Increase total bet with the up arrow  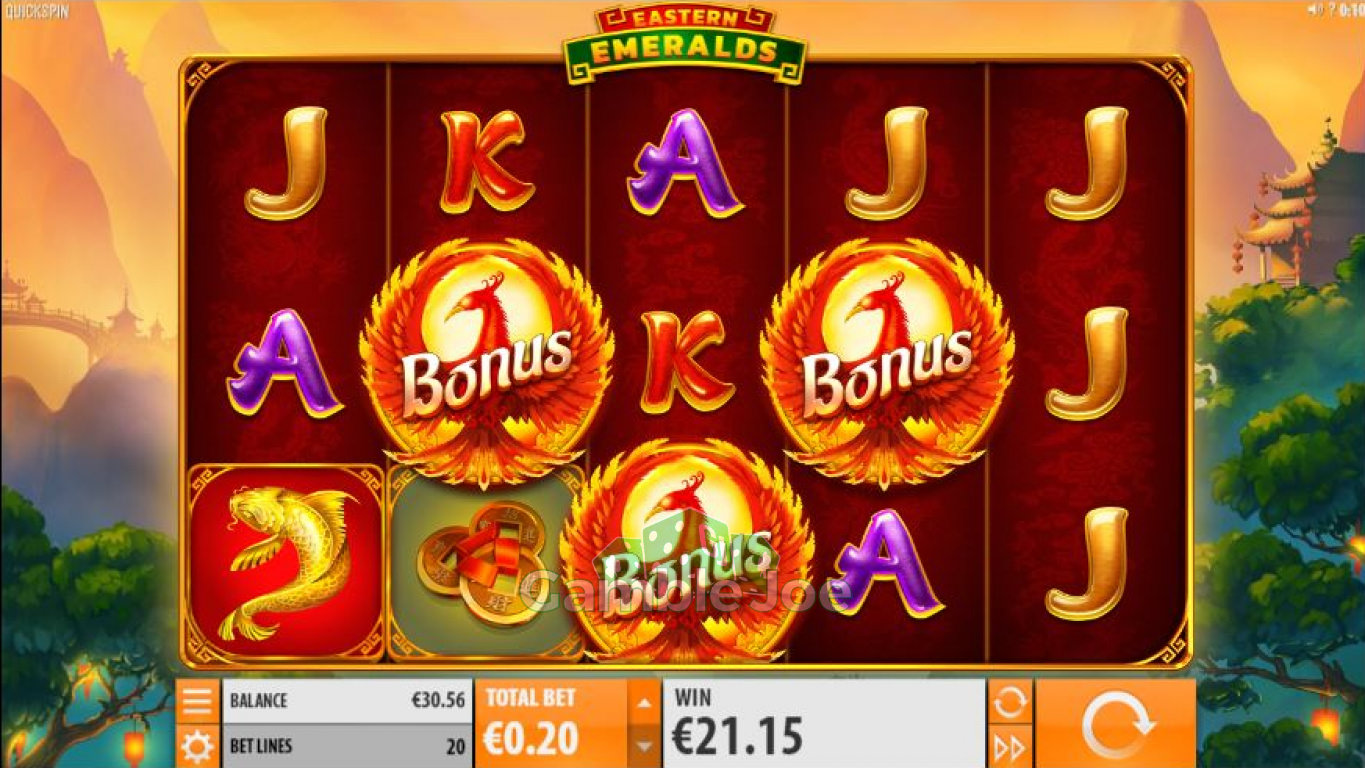tap(644, 702)
